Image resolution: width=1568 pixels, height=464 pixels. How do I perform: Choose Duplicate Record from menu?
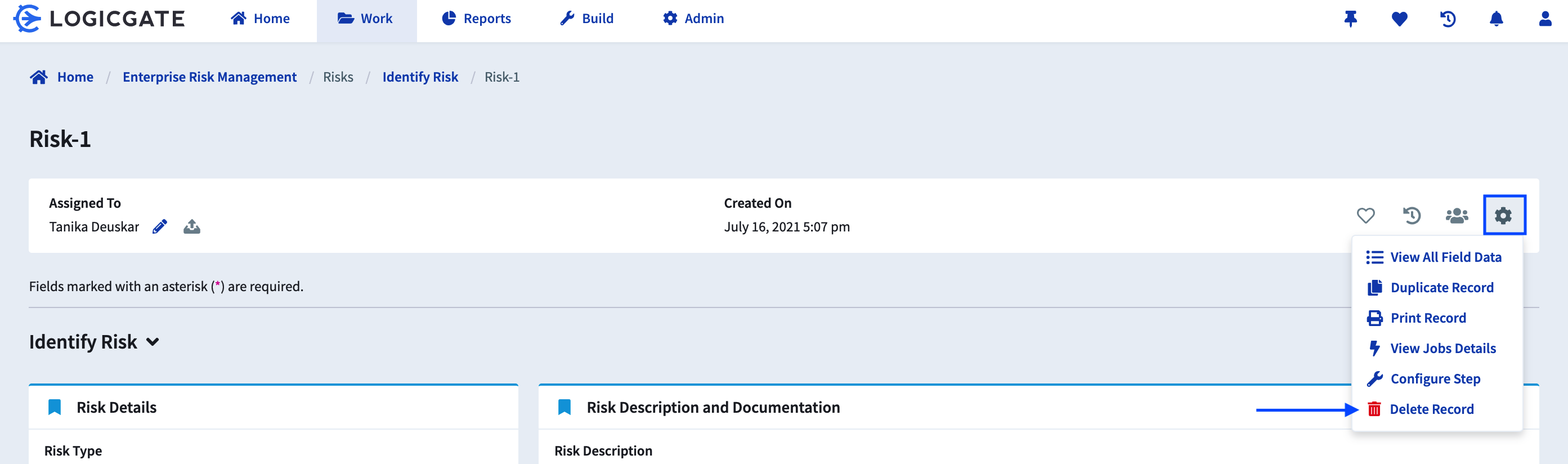pyautogui.click(x=1441, y=288)
